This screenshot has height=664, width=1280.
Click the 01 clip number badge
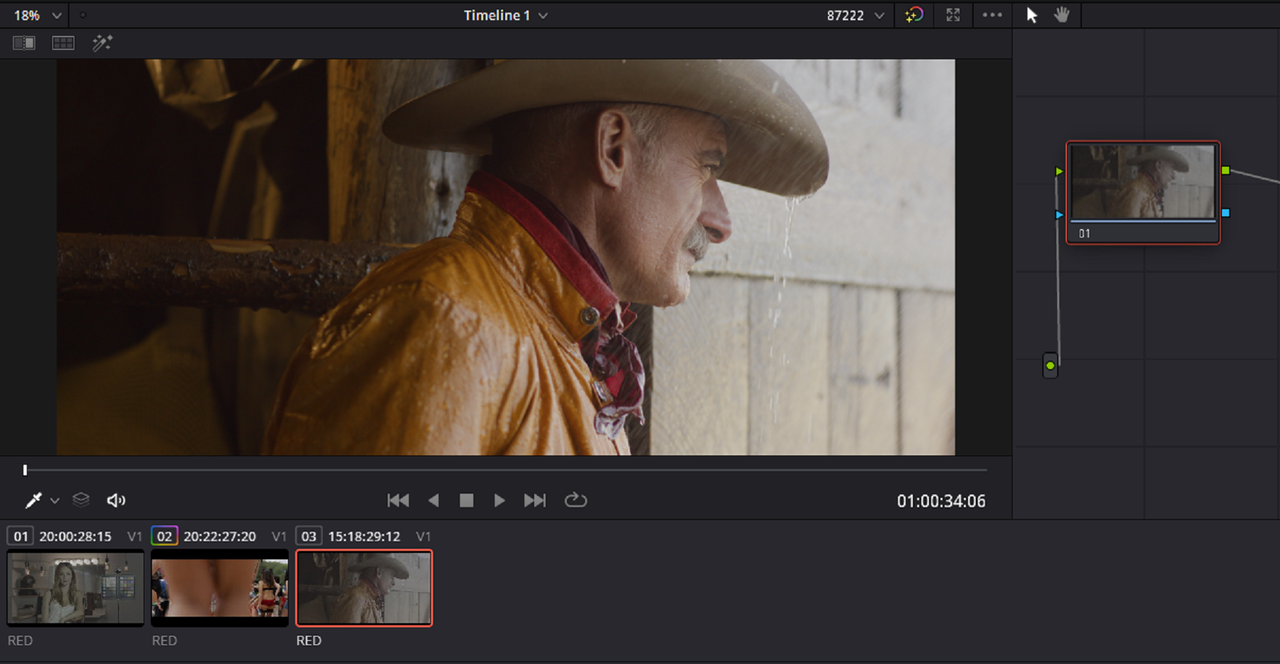(21, 536)
